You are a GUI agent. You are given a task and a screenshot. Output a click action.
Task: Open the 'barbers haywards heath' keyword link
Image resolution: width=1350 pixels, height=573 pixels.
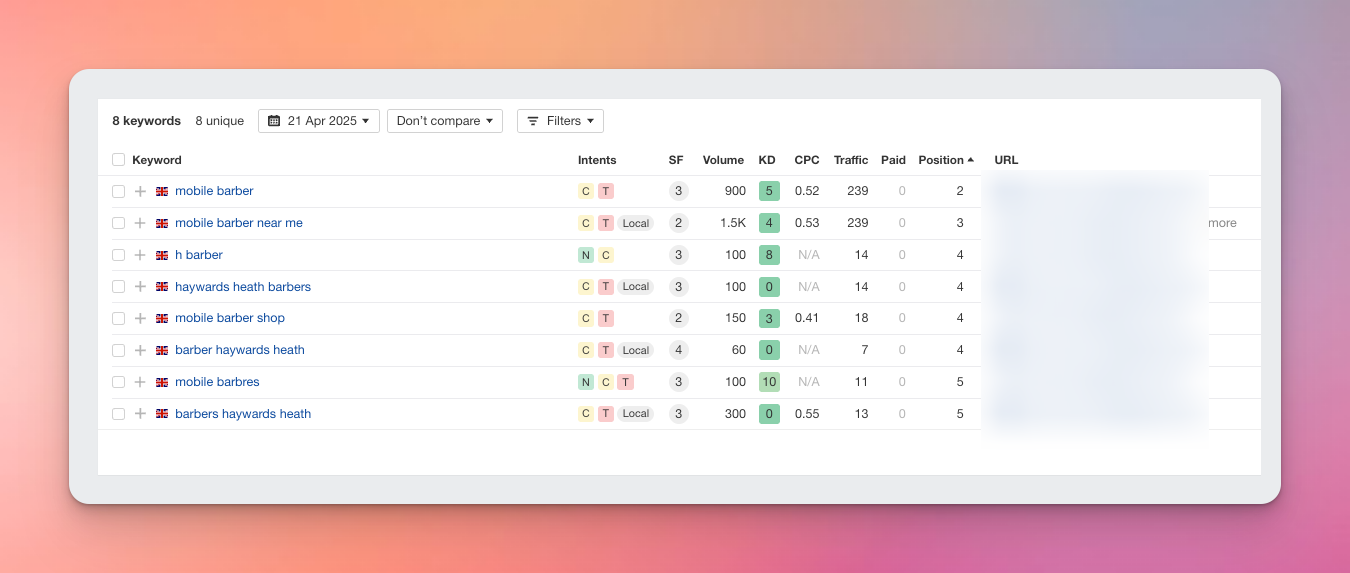[243, 414]
